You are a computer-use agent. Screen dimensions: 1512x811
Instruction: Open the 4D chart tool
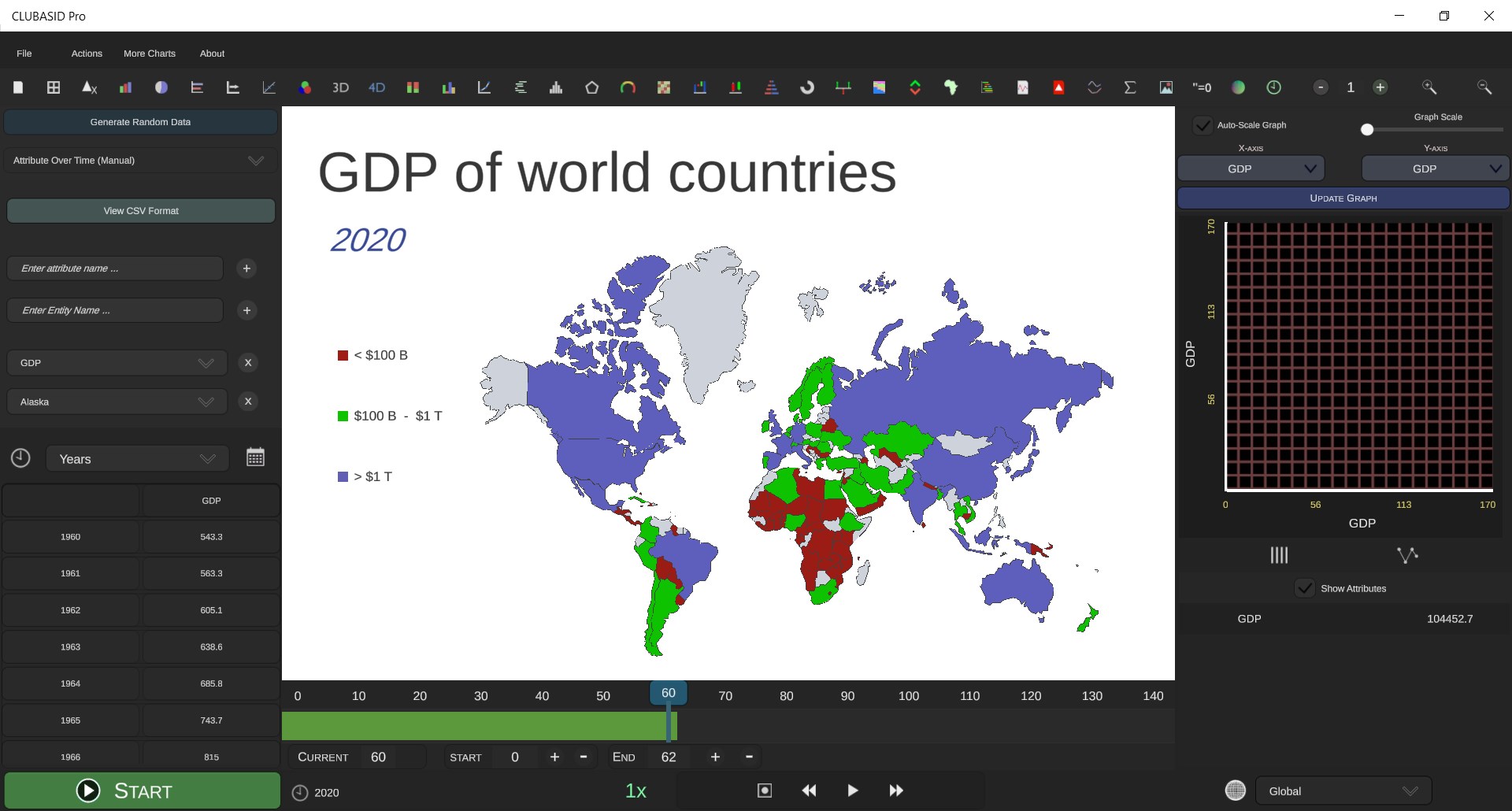coord(376,87)
